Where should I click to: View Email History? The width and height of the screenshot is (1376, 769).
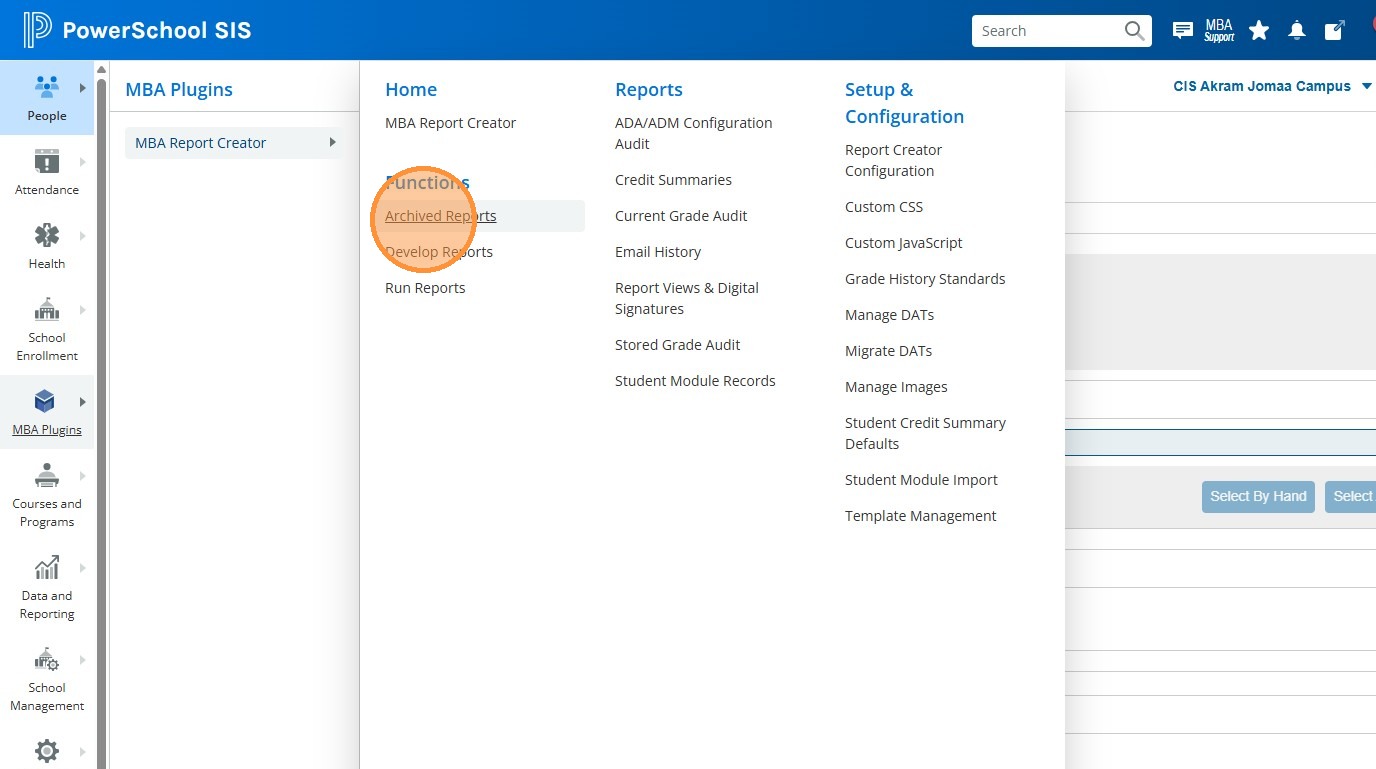(658, 252)
